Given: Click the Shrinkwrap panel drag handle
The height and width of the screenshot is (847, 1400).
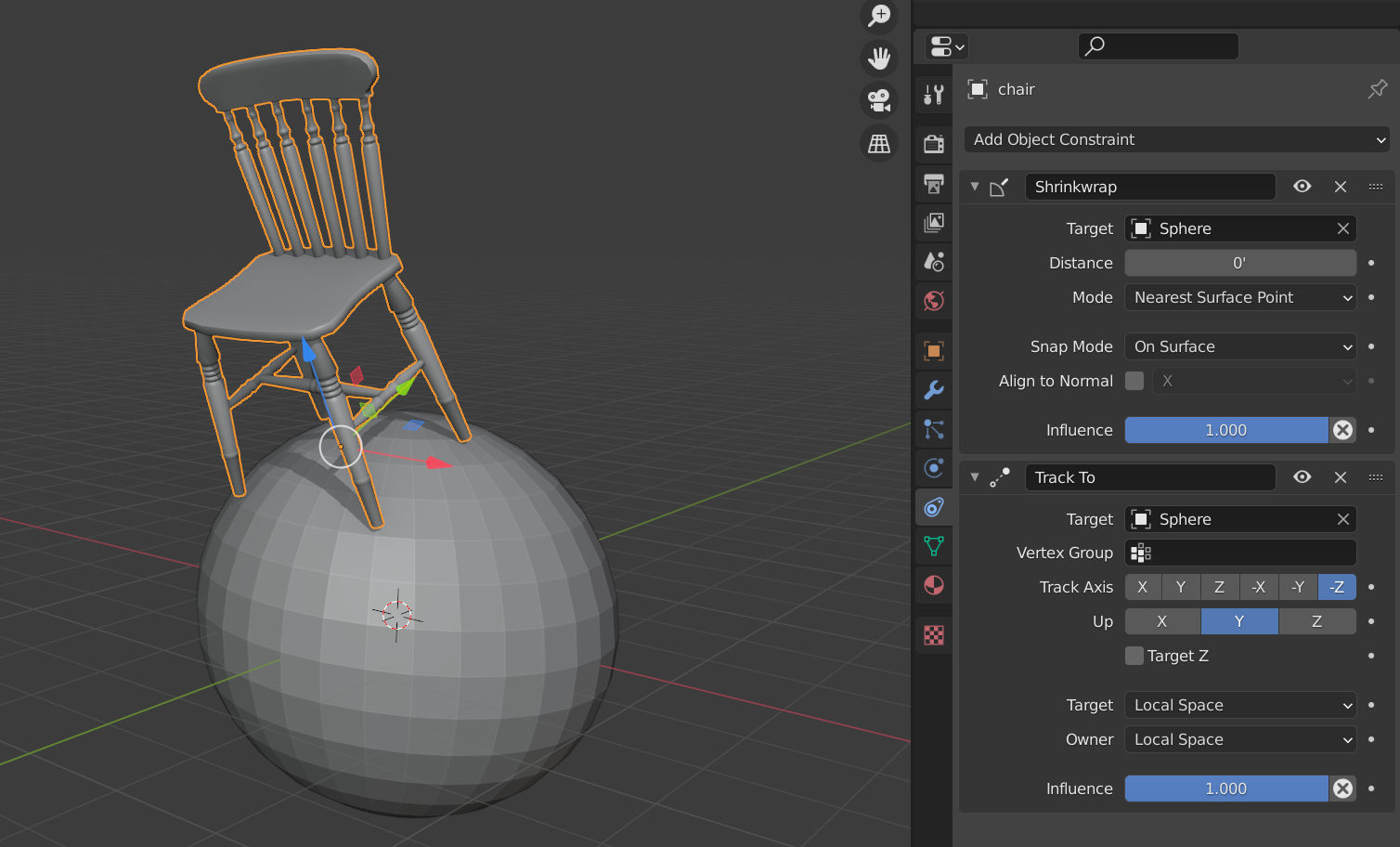Looking at the screenshot, I should click(1376, 187).
